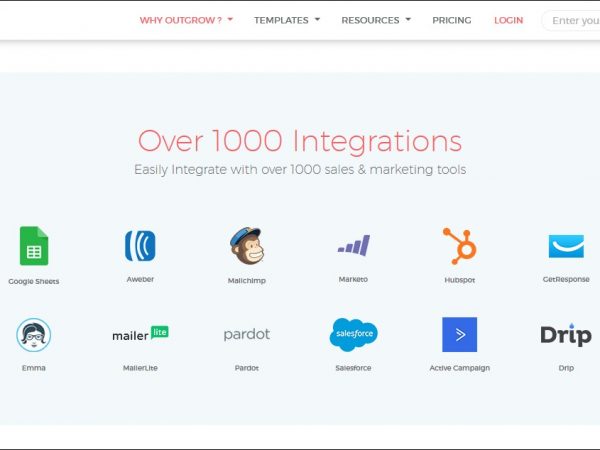The image size is (600, 450).
Task: Click the Mailchimp monkey icon
Action: point(246,246)
